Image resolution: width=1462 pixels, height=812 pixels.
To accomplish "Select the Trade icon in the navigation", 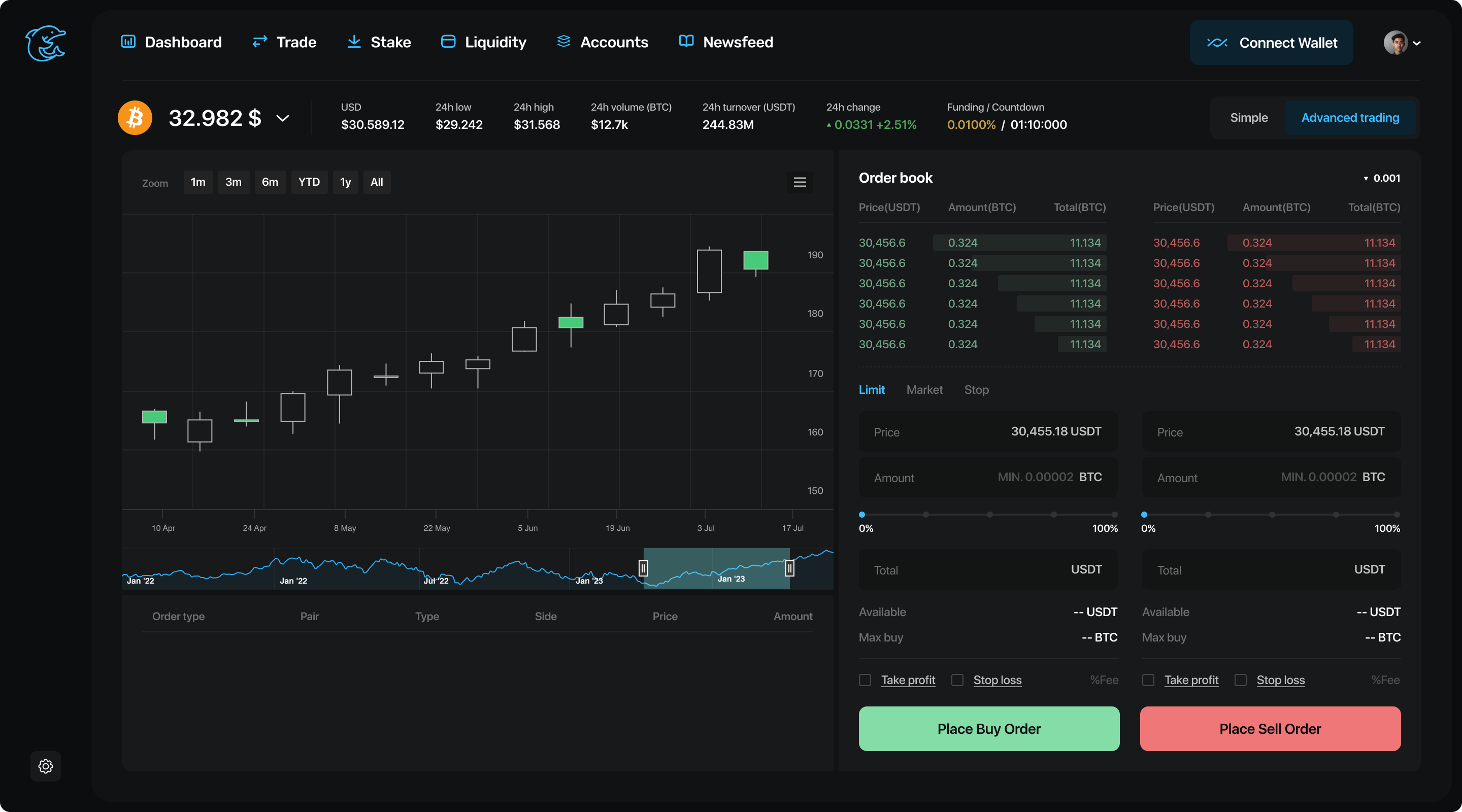I will (x=259, y=42).
